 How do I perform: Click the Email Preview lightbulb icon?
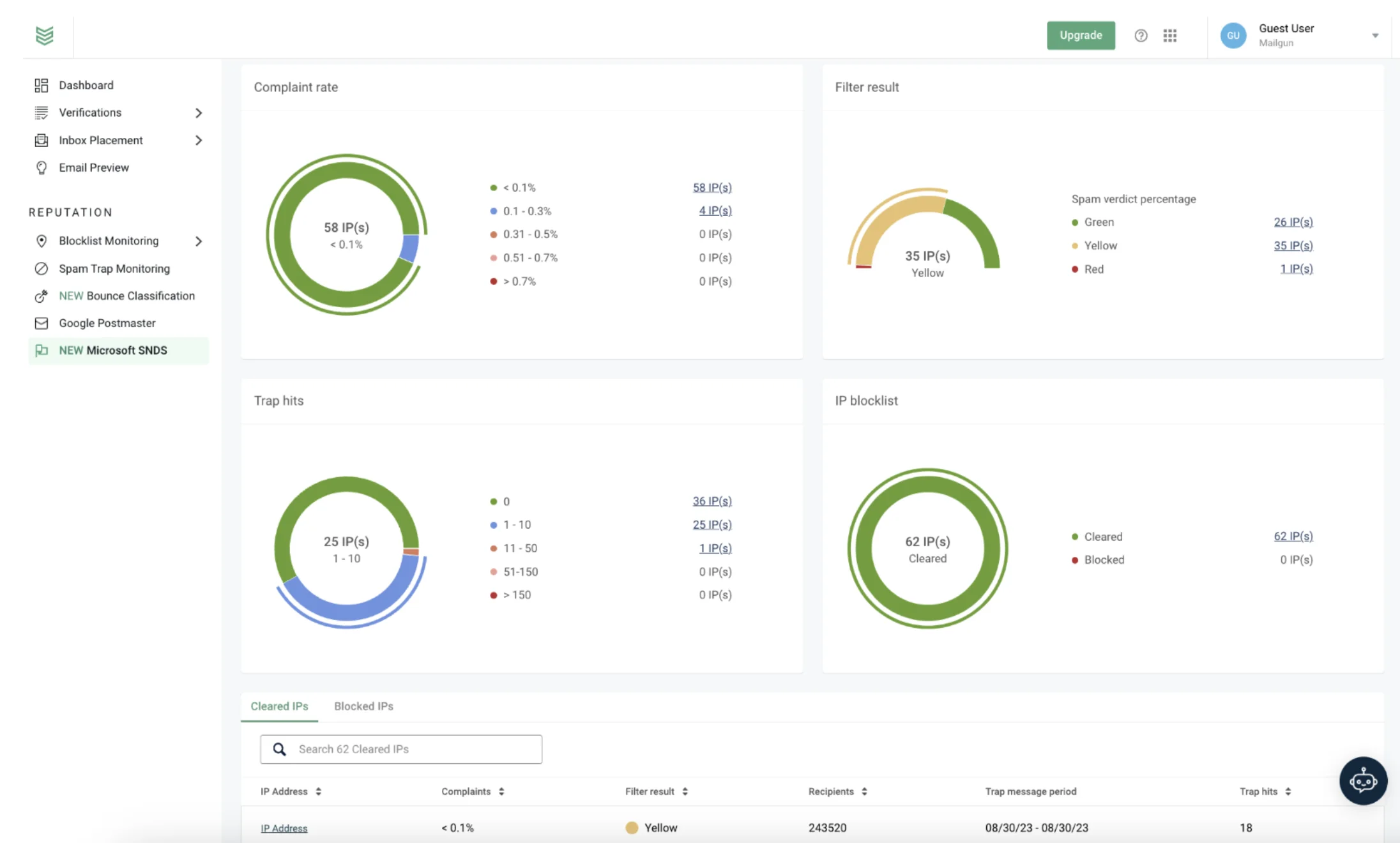pyautogui.click(x=42, y=168)
